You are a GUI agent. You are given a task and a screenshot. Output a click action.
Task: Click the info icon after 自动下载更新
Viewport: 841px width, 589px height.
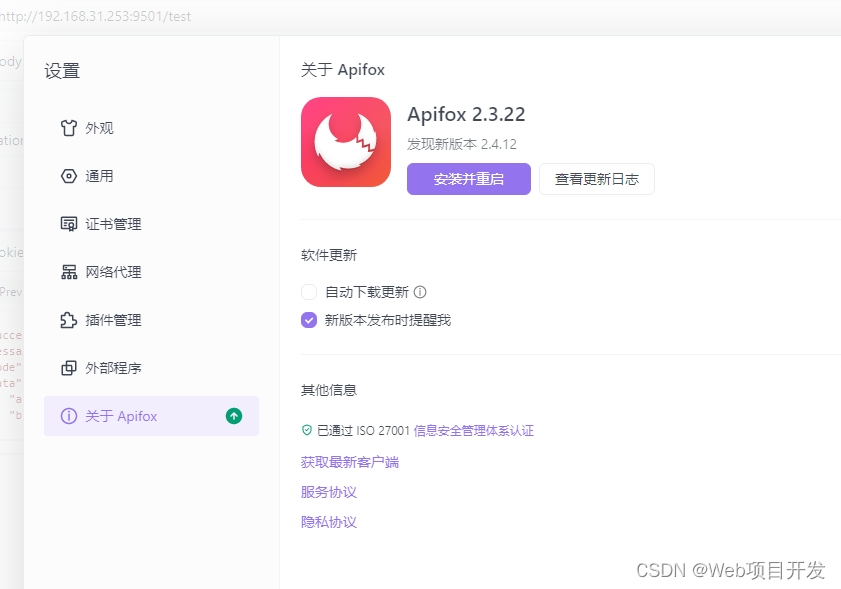(x=420, y=292)
